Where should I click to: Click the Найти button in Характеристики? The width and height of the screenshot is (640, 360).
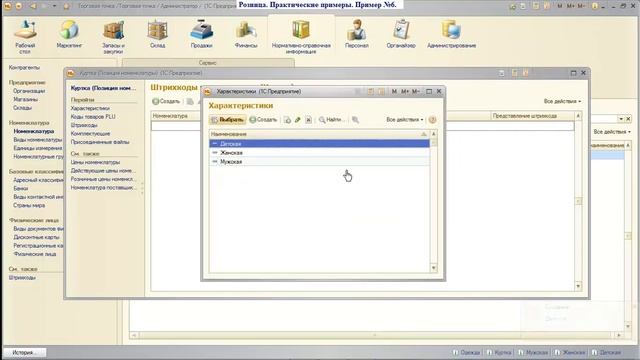click(x=331, y=120)
